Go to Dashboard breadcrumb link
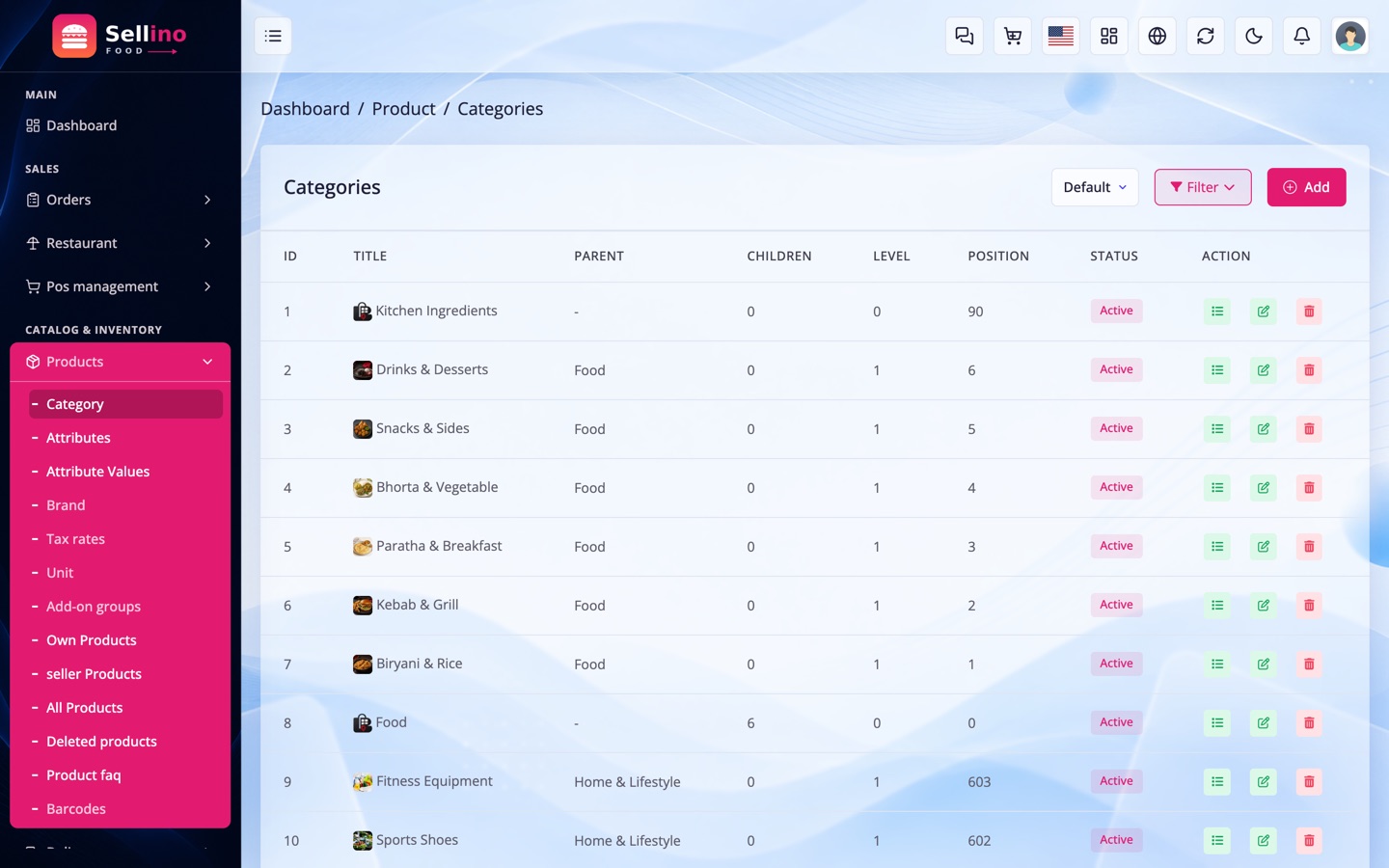This screenshot has height=868, width=1389. [305, 109]
